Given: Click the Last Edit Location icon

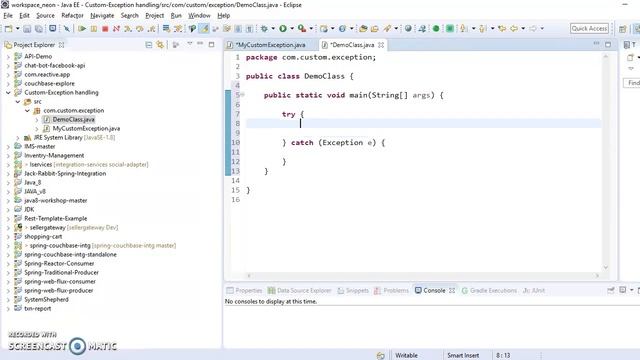Looking at the screenshot, I should pyautogui.click(x=502, y=29).
